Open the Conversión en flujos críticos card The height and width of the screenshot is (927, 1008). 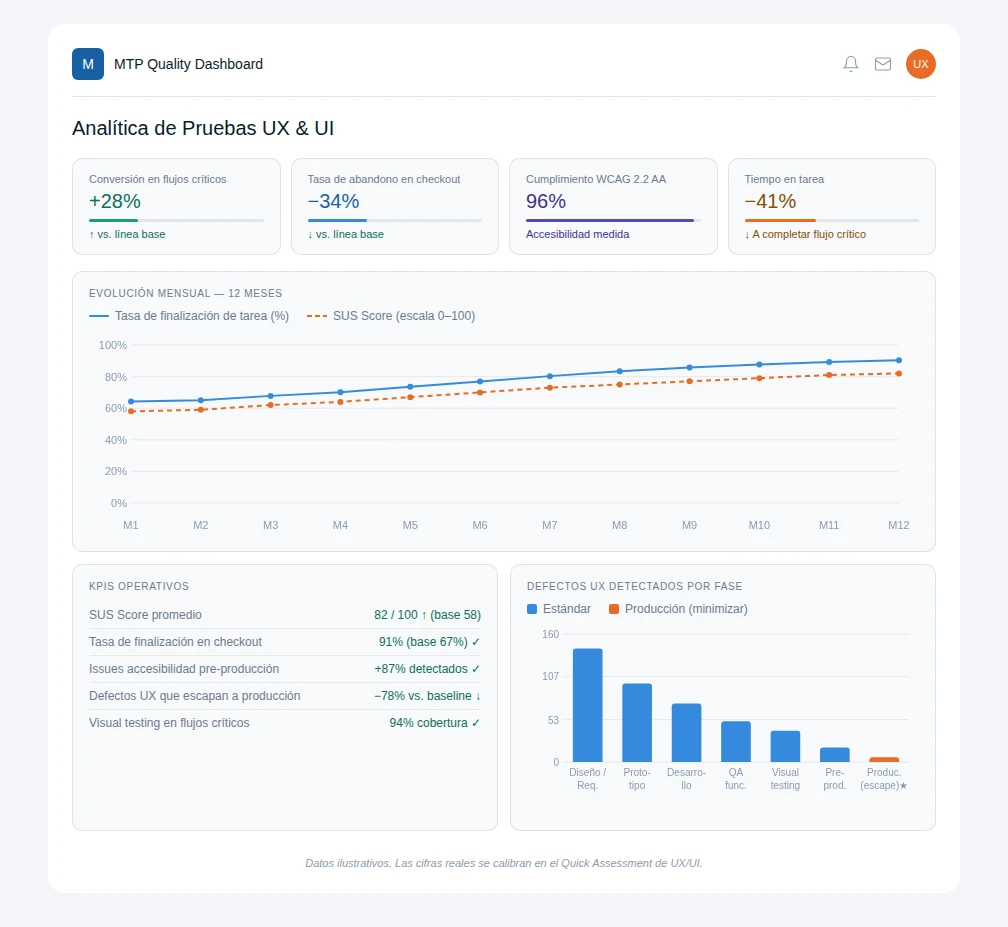point(176,206)
